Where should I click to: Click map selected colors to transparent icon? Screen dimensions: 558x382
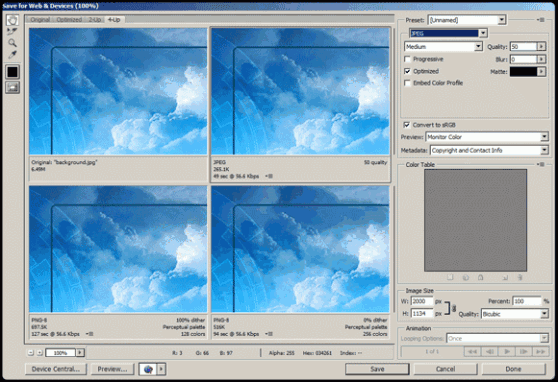(450, 277)
